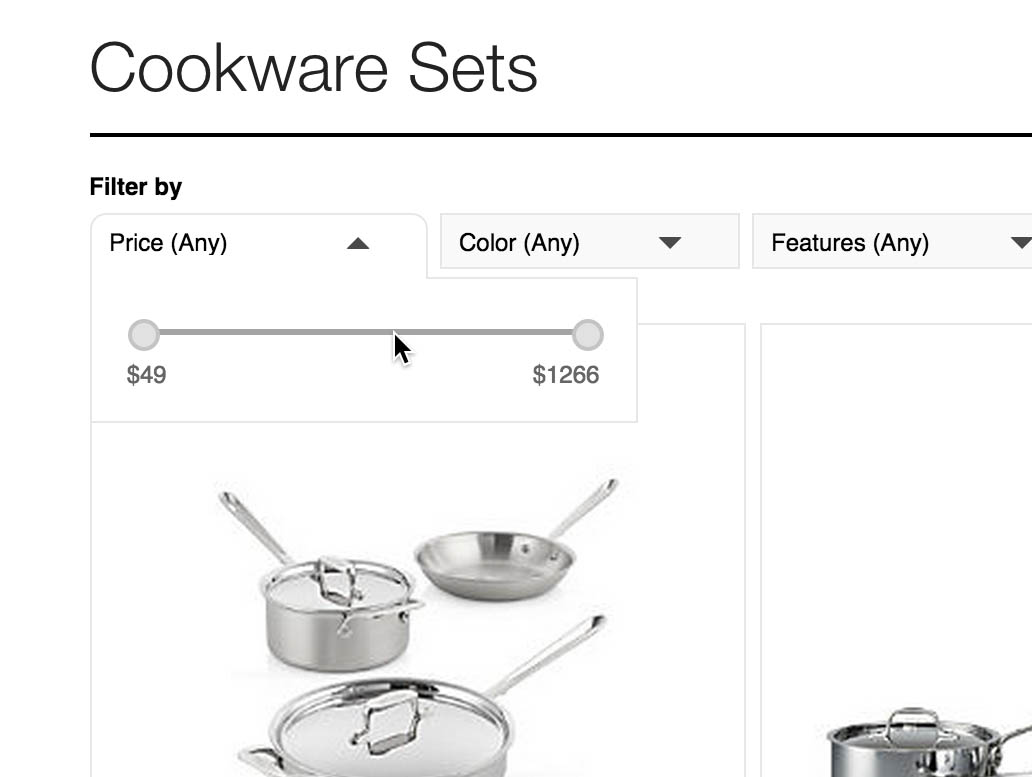Screen dimensions: 1032x777
Task: Open the Features (Any) dropdown
Action: (900, 242)
